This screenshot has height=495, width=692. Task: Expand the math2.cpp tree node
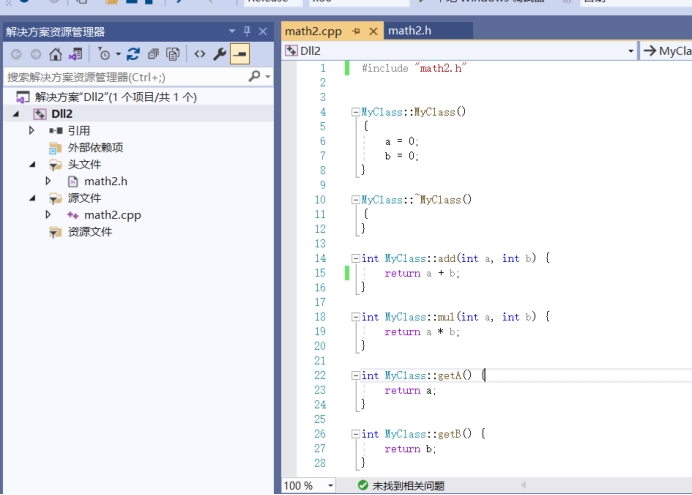point(48,215)
